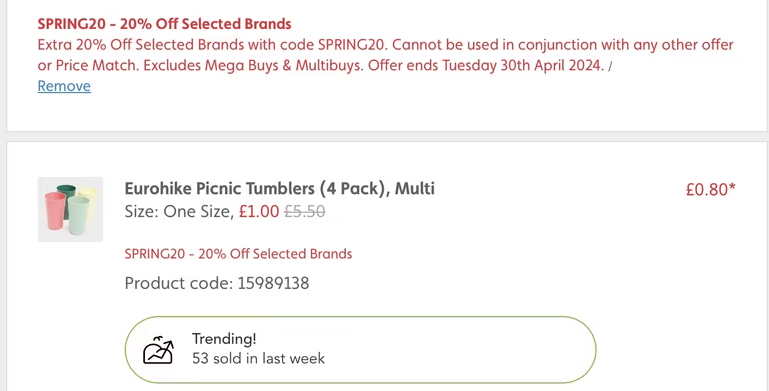Click the Trending! label
This screenshot has height=391, width=769.
pos(224,339)
